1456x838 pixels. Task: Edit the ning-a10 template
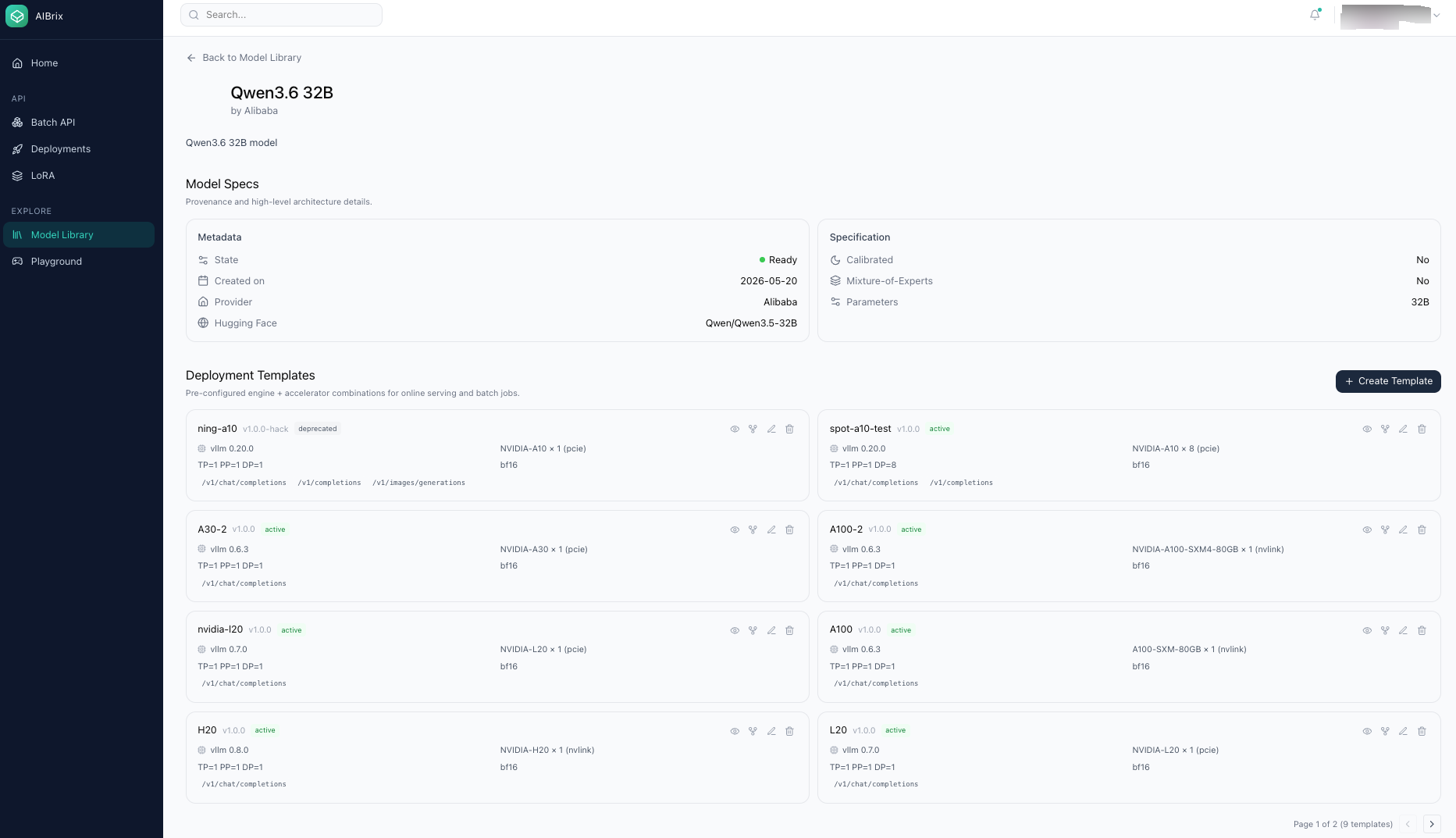pyautogui.click(x=771, y=429)
